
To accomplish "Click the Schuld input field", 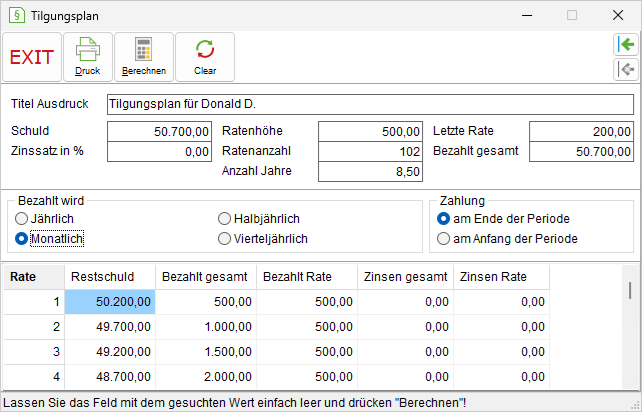I will (159, 131).
